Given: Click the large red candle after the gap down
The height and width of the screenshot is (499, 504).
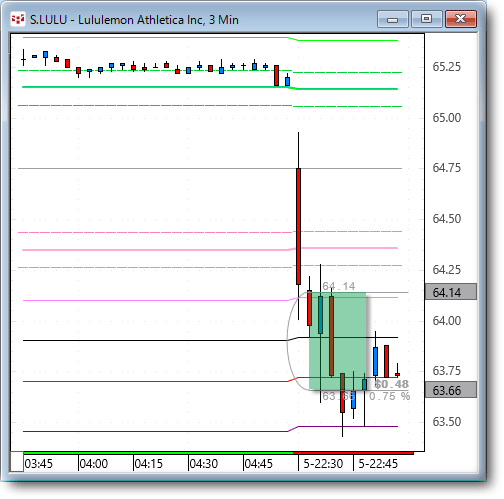Looking at the screenshot, I should [298, 227].
